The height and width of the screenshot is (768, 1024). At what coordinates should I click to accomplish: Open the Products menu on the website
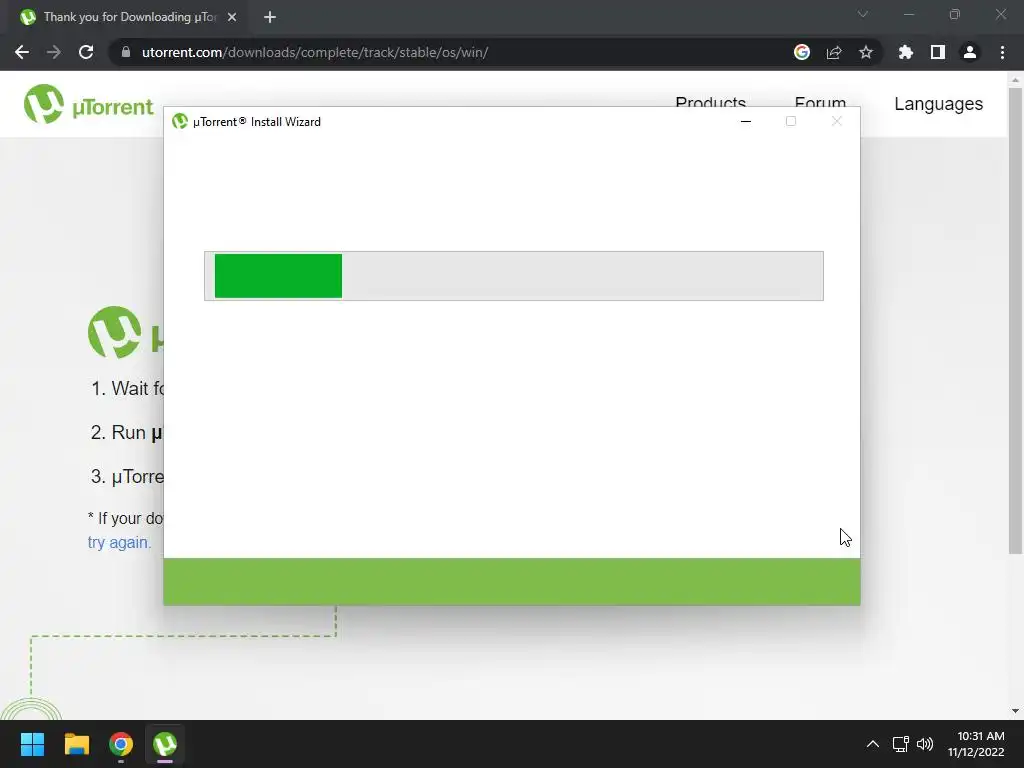tap(711, 102)
